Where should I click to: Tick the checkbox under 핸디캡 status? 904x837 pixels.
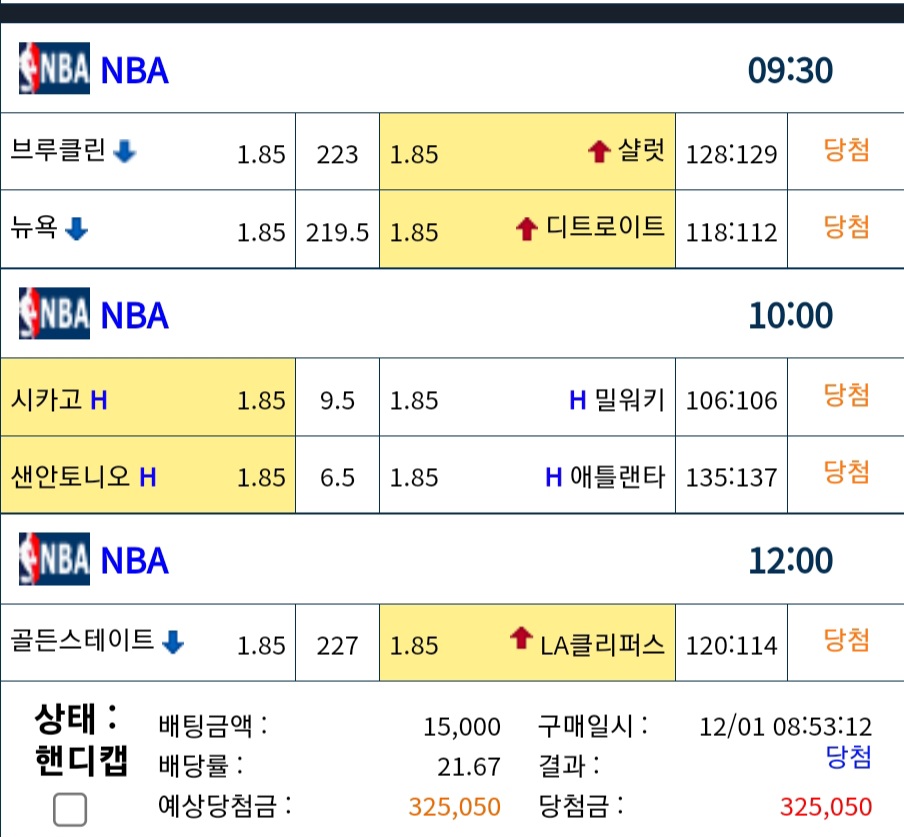click(x=70, y=809)
